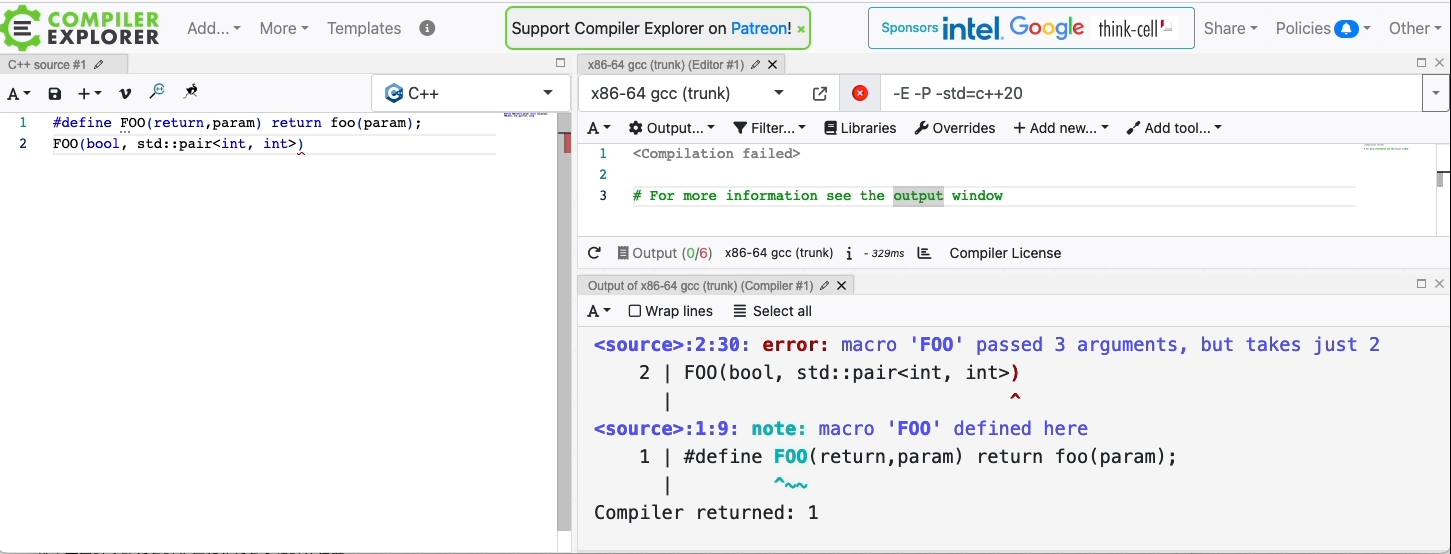This screenshot has width=1451, height=554.
Task: Open the x86-64 gcc compiler selector
Action: click(686, 94)
